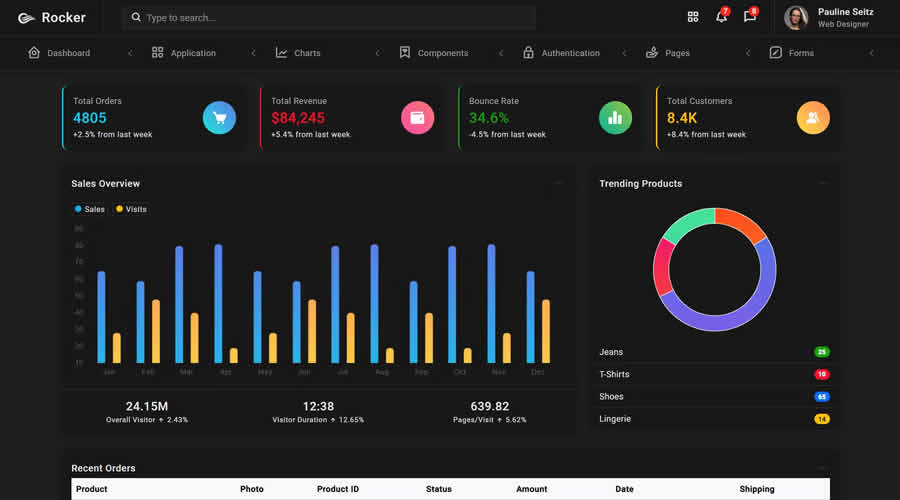Open Pauline Seitz user profile
The image size is (900, 500).
pyautogui.click(x=829, y=18)
